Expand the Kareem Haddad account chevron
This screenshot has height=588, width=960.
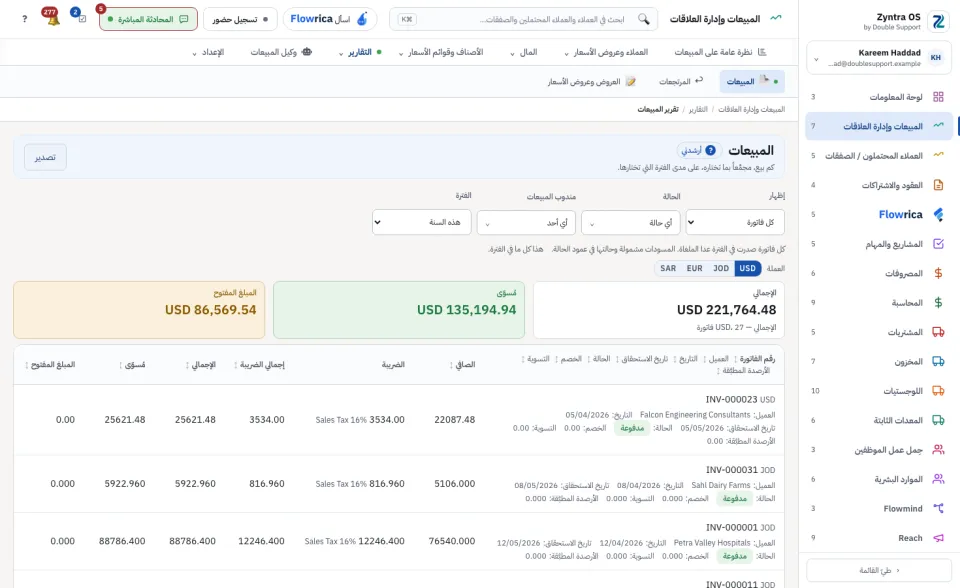(816, 59)
